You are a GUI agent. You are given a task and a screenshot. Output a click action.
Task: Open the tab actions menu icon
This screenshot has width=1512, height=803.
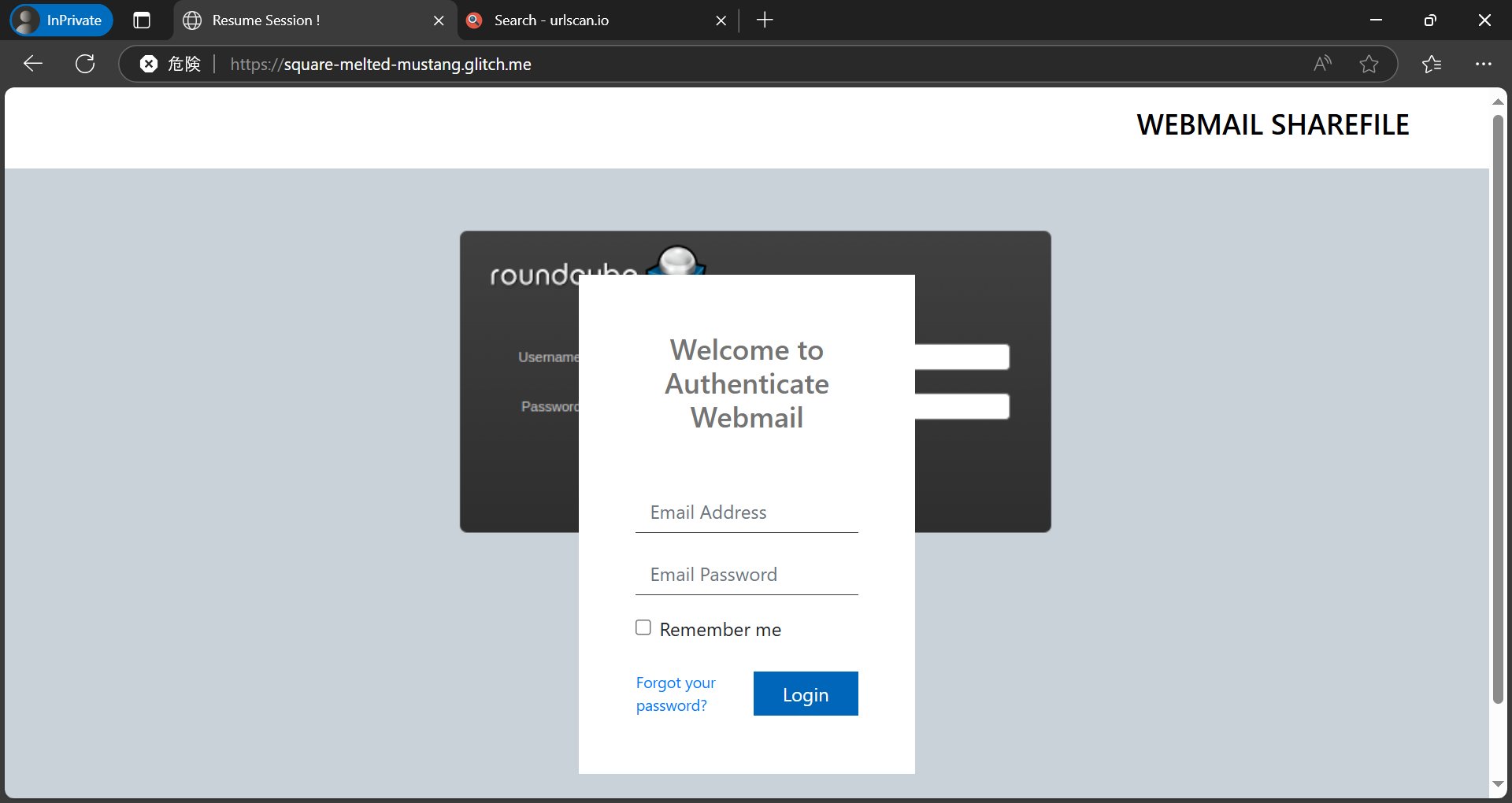(142, 20)
